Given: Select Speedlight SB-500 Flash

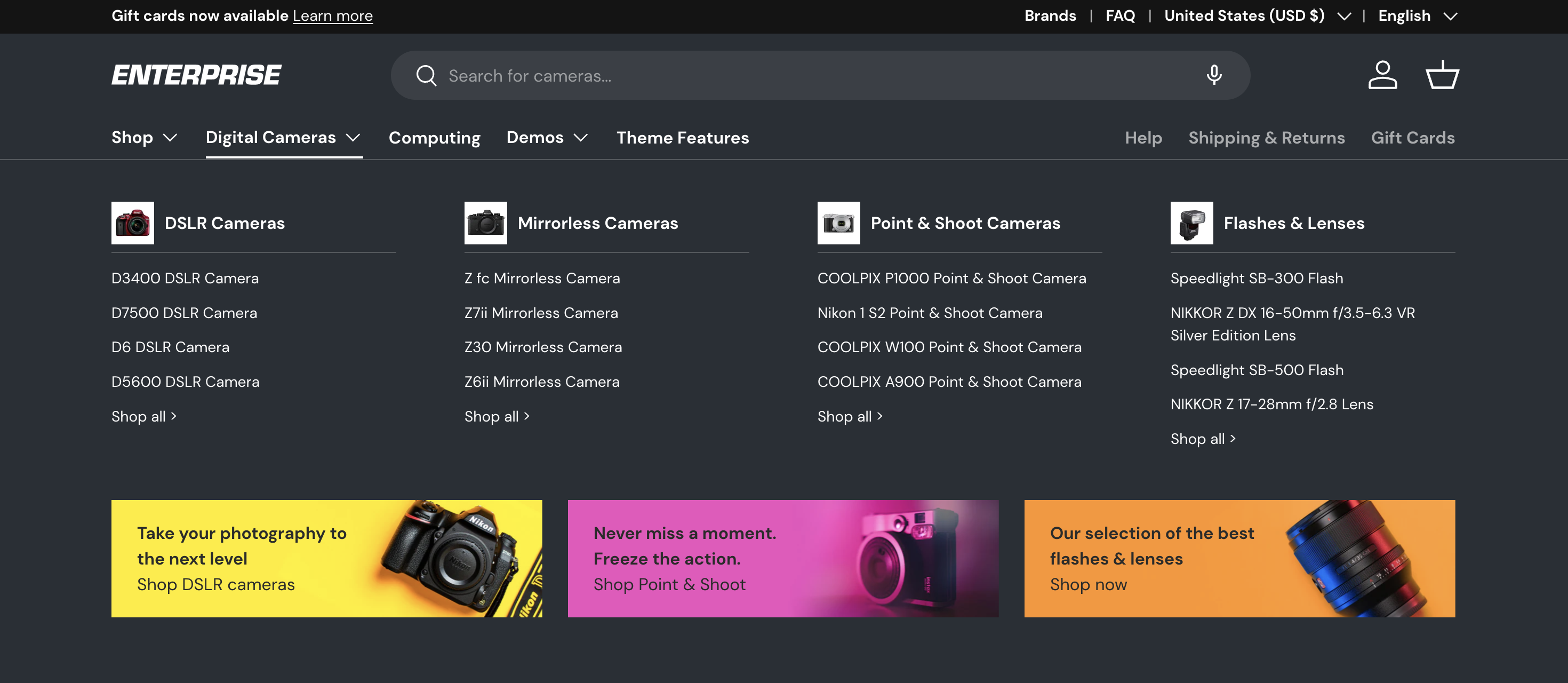Looking at the screenshot, I should point(1257,370).
